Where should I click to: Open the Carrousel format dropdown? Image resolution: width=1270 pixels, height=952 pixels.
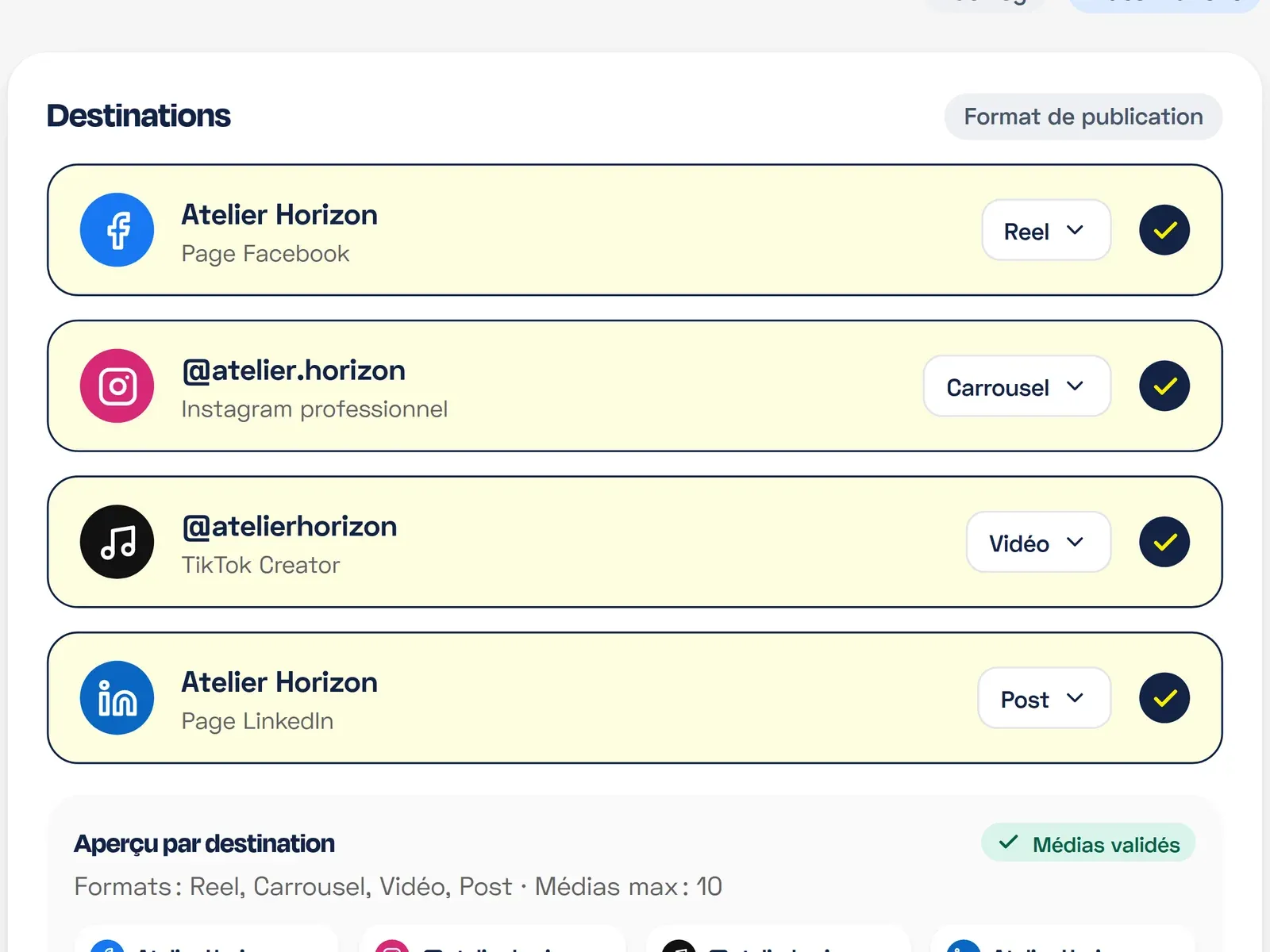1017,386
